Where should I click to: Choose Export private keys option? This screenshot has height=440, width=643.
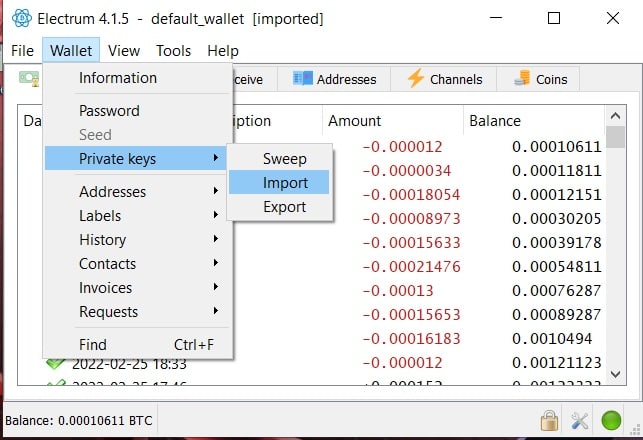point(279,207)
